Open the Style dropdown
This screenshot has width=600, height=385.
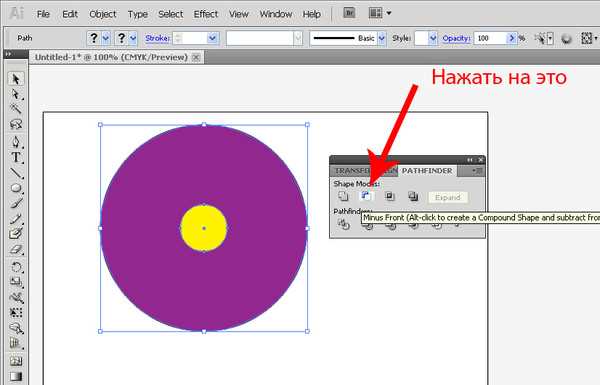pyautogui.click(x=433, y=38)
